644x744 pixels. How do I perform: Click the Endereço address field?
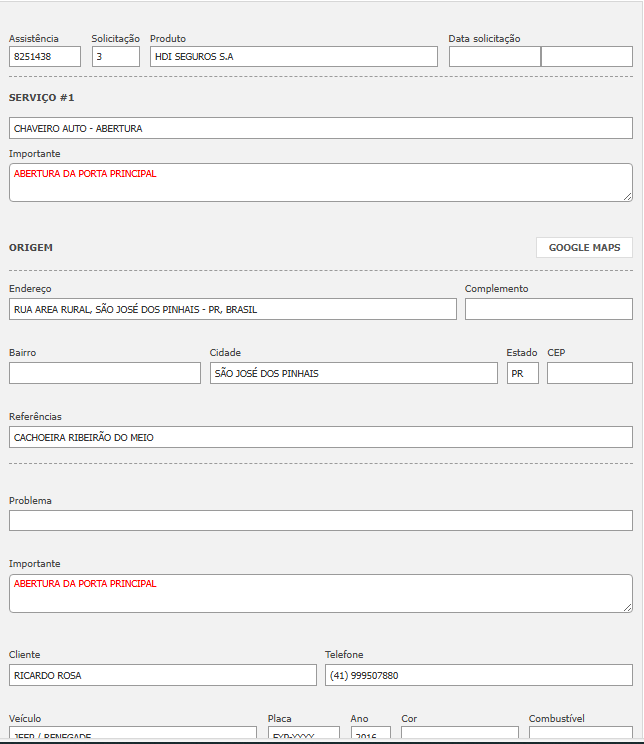coord(232,309)
